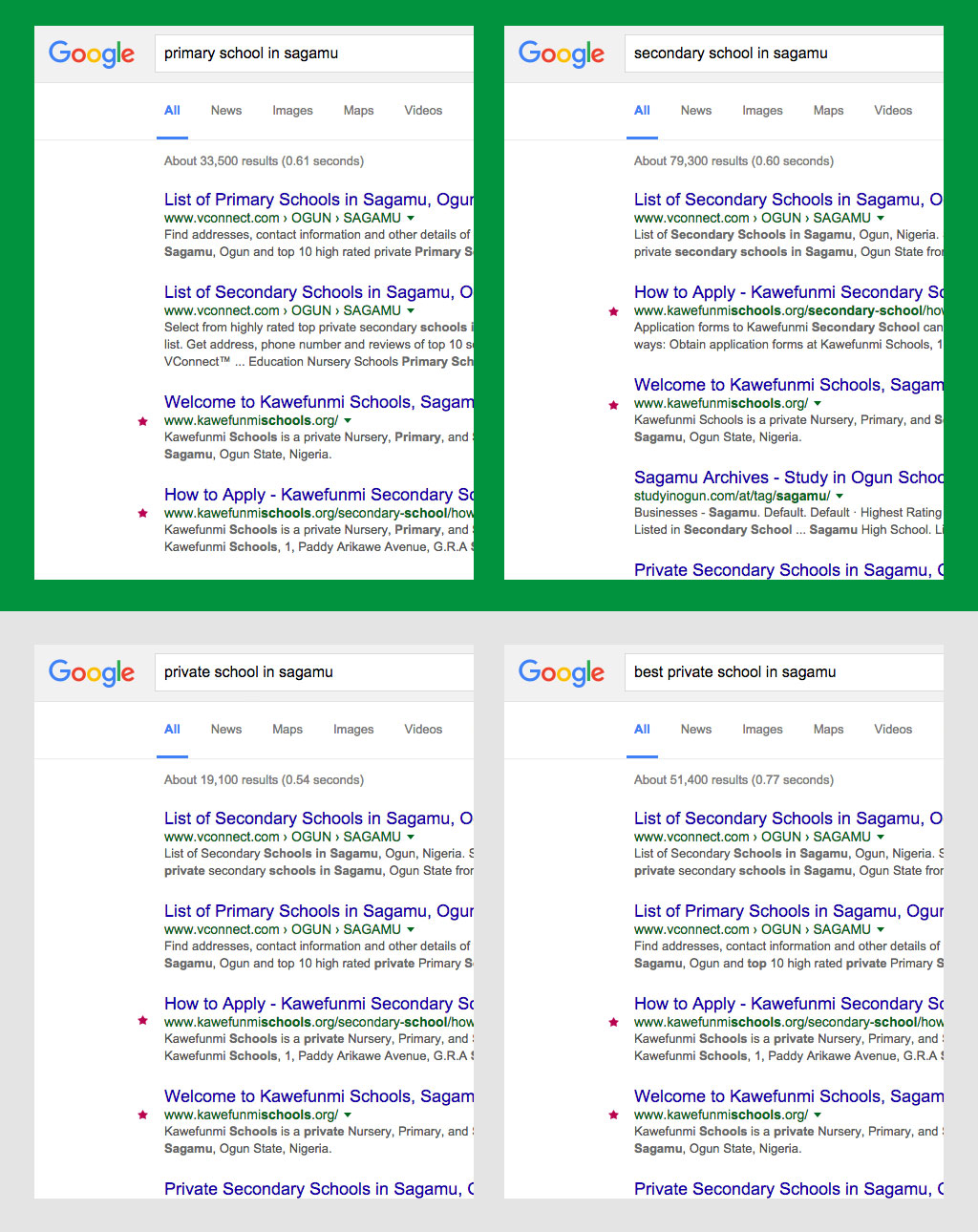Switch to Maps tab in 'private school in sagamu' search
The width and height of the screenshot is (978, 1232).
point(287,730)
